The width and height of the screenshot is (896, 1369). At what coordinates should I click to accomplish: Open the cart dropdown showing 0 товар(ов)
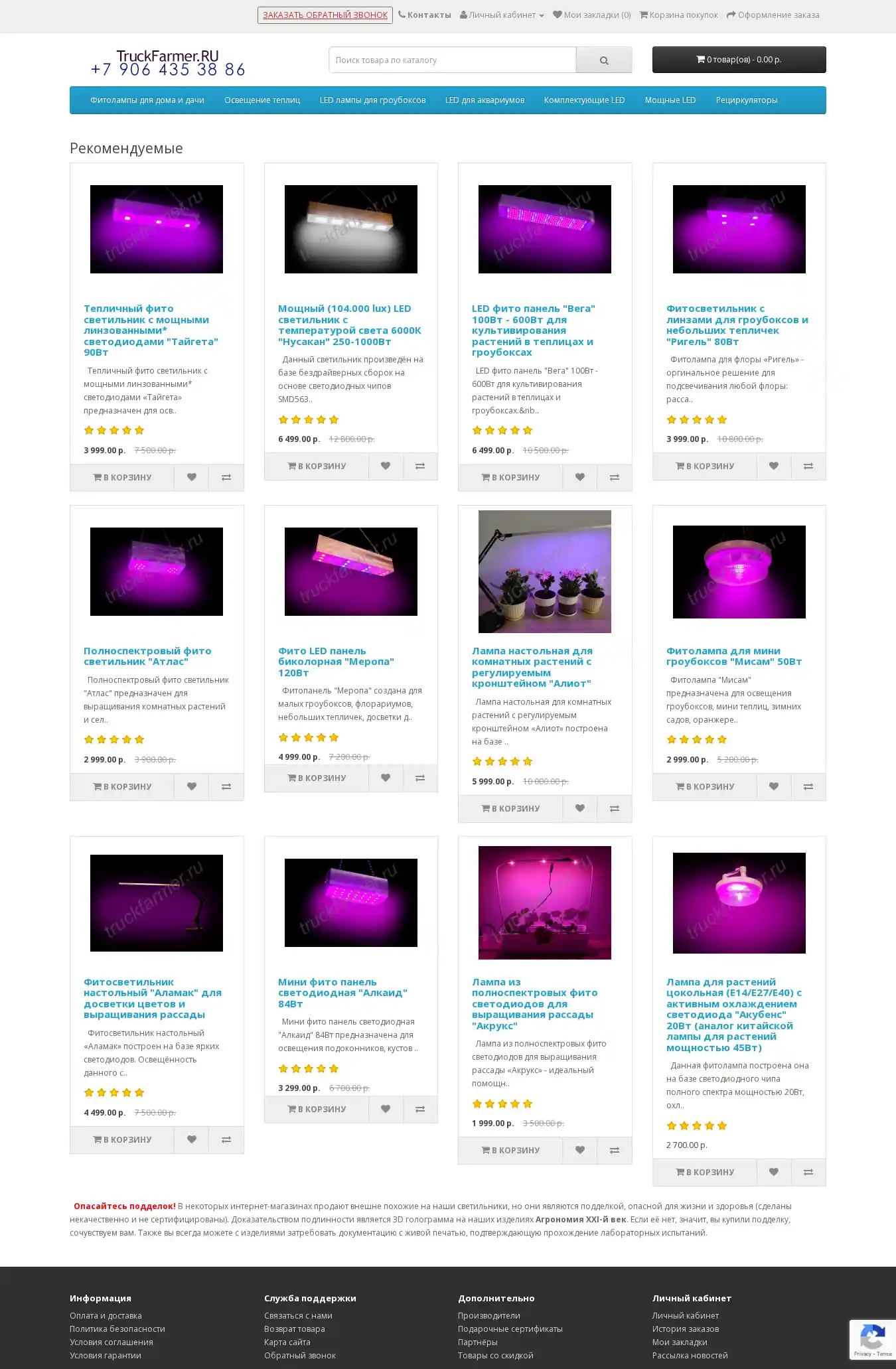pos(739,60)
